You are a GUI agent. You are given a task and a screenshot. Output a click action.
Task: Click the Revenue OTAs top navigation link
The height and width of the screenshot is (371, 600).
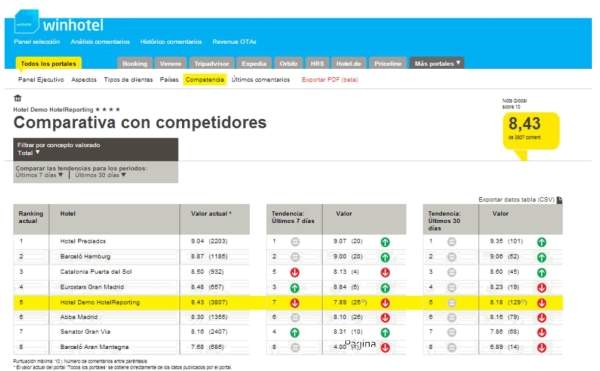pyautogui.click(x=234, y=42)
